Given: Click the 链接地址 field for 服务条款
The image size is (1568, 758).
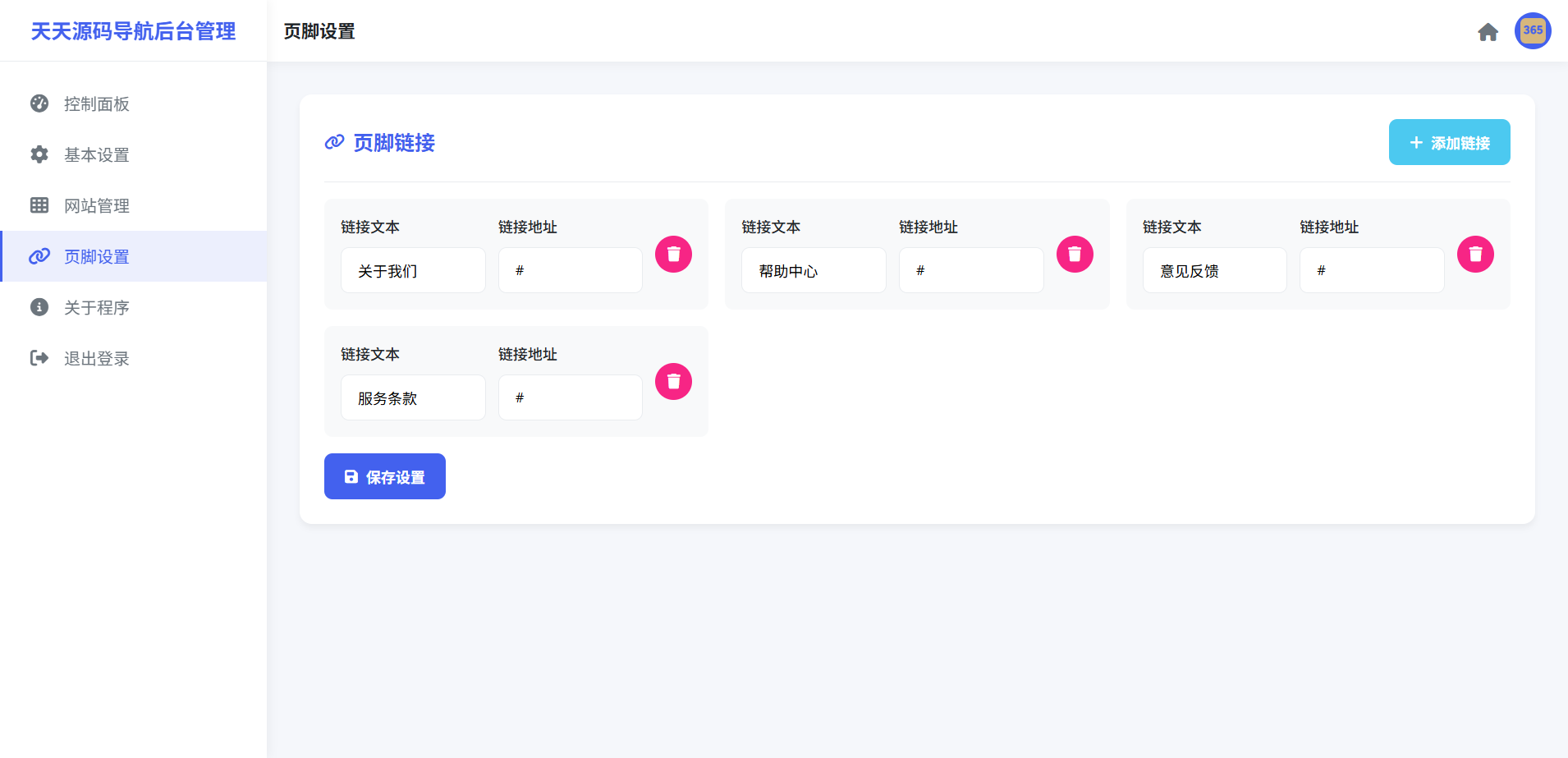Looking at the screenshot, I should (x=570, y=397).
